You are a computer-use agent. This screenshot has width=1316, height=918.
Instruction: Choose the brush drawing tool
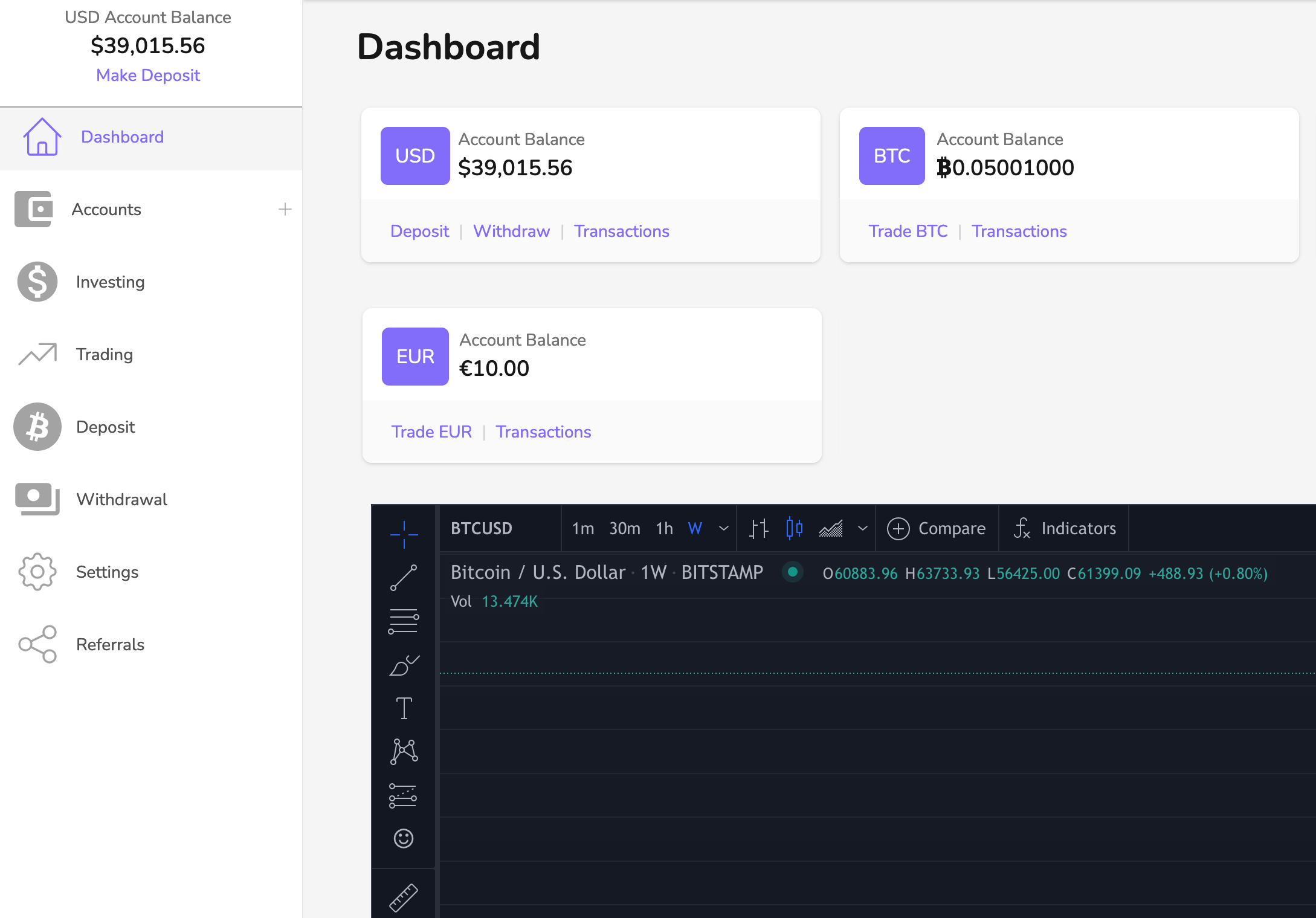[404, 665]
